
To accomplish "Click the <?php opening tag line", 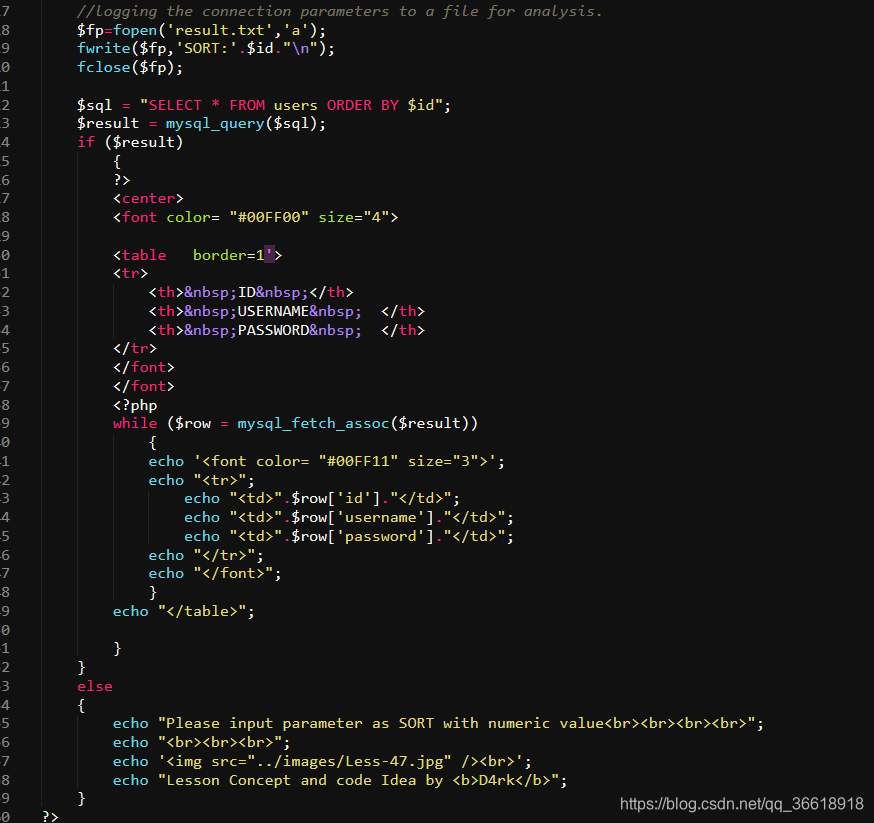I will click(x=135, y=405).
